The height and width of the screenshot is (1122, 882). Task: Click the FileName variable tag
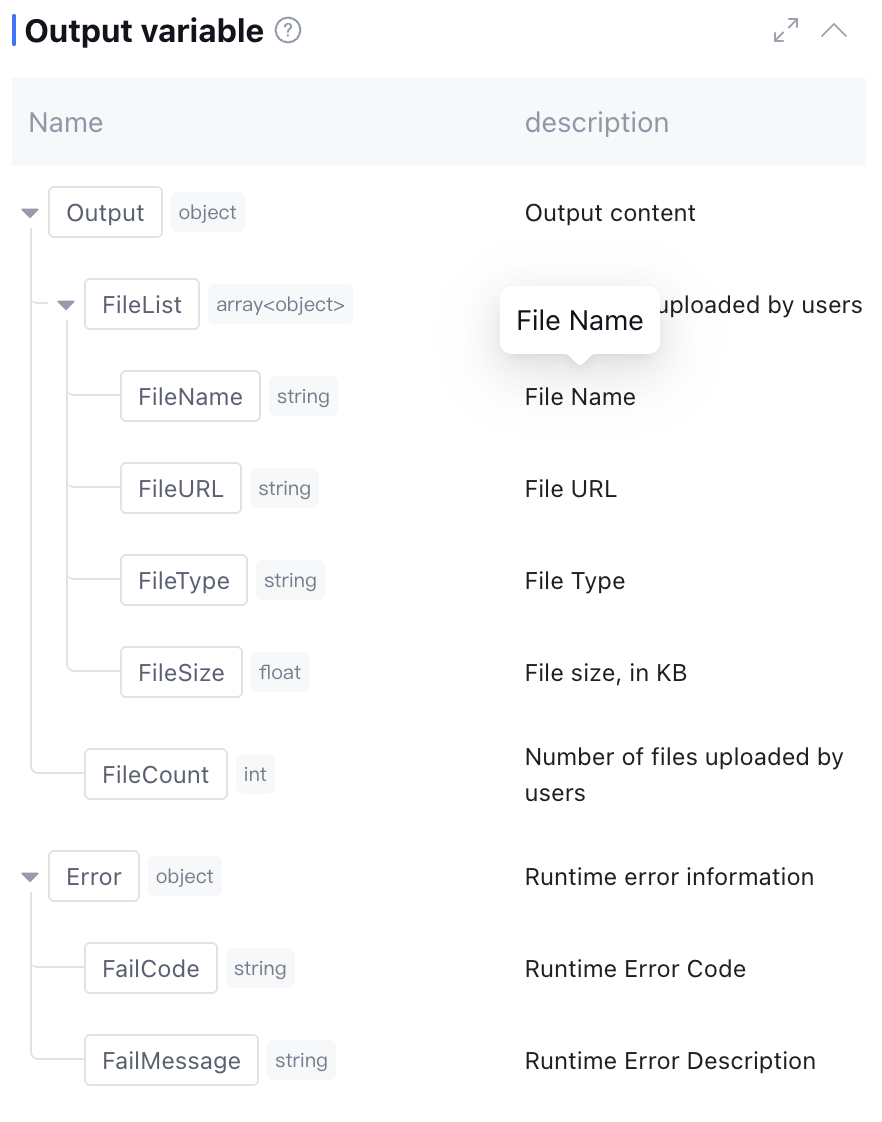point(190,397)
